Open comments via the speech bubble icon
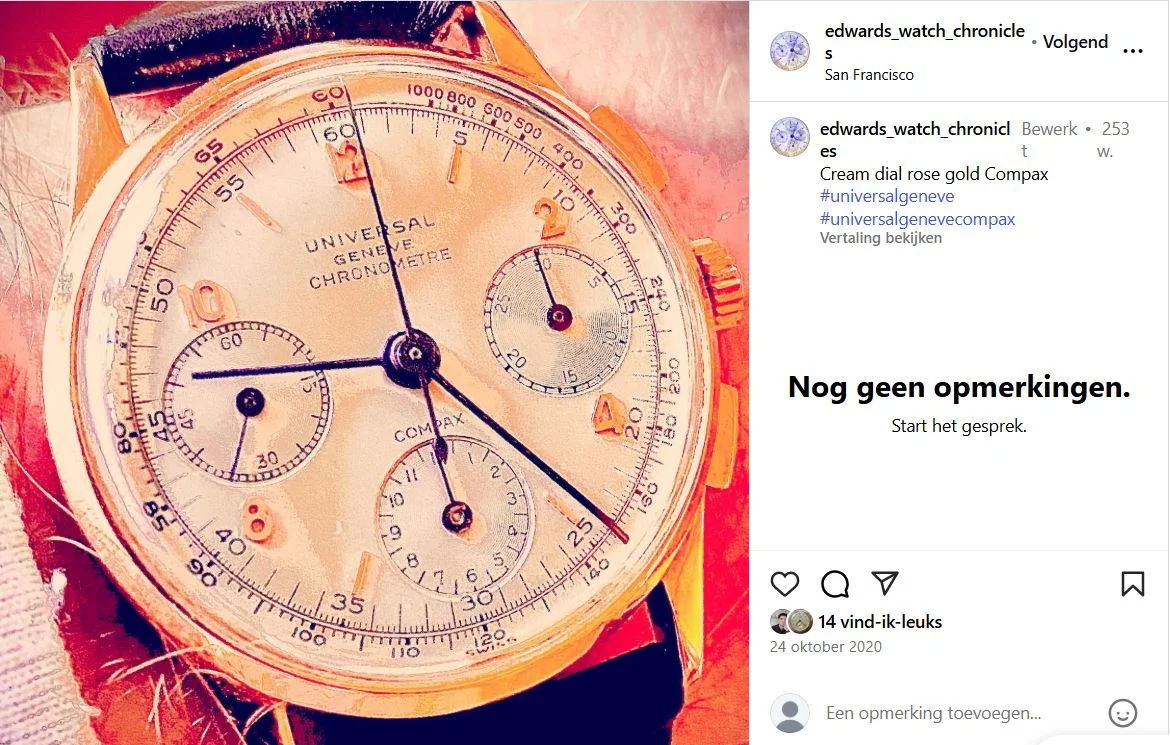Image resolution: width=1170 pixels, height=745 pixels. point(835,584)
